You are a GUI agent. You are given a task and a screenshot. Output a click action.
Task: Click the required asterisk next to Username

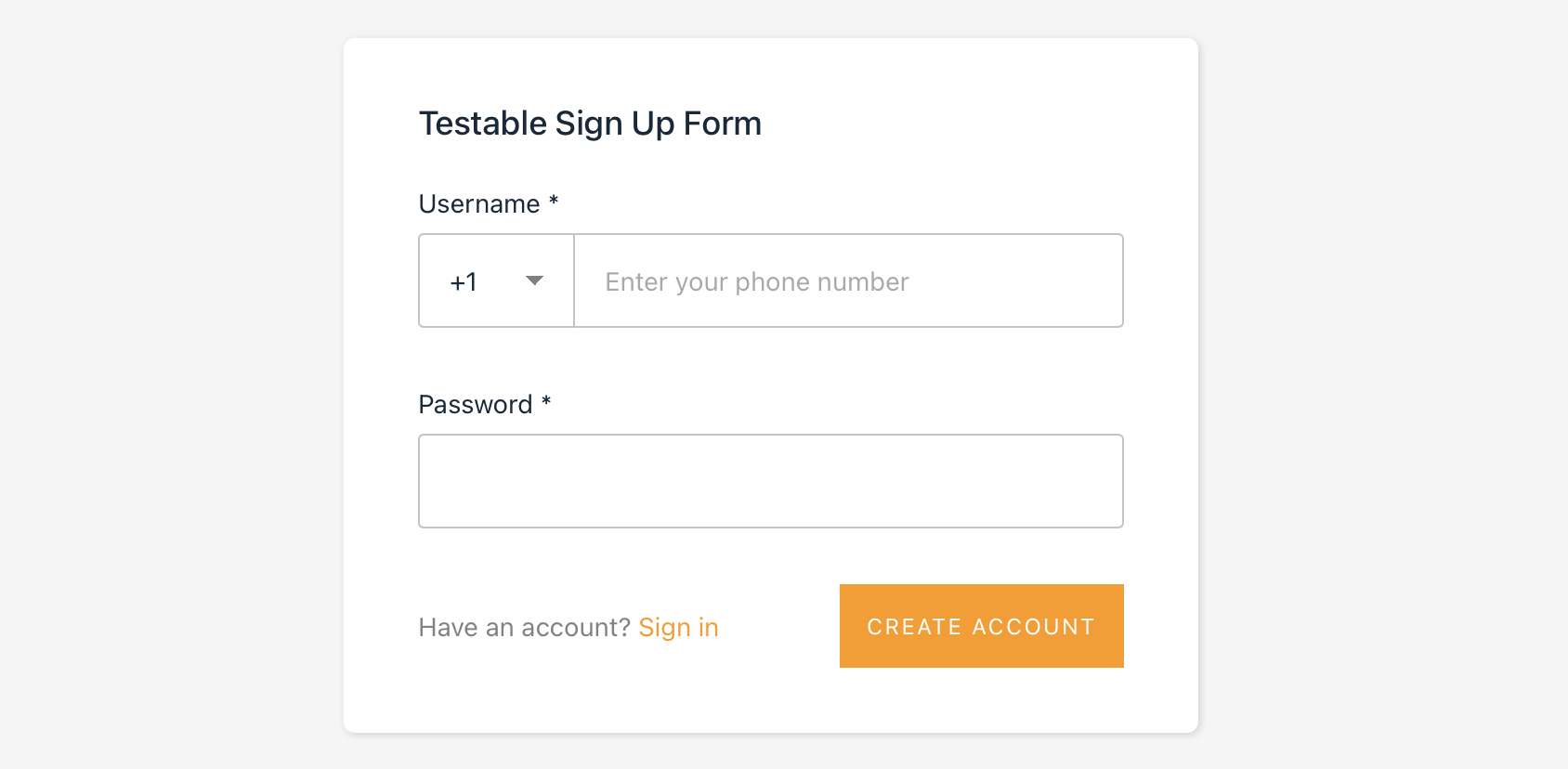[x=554, y=201]
